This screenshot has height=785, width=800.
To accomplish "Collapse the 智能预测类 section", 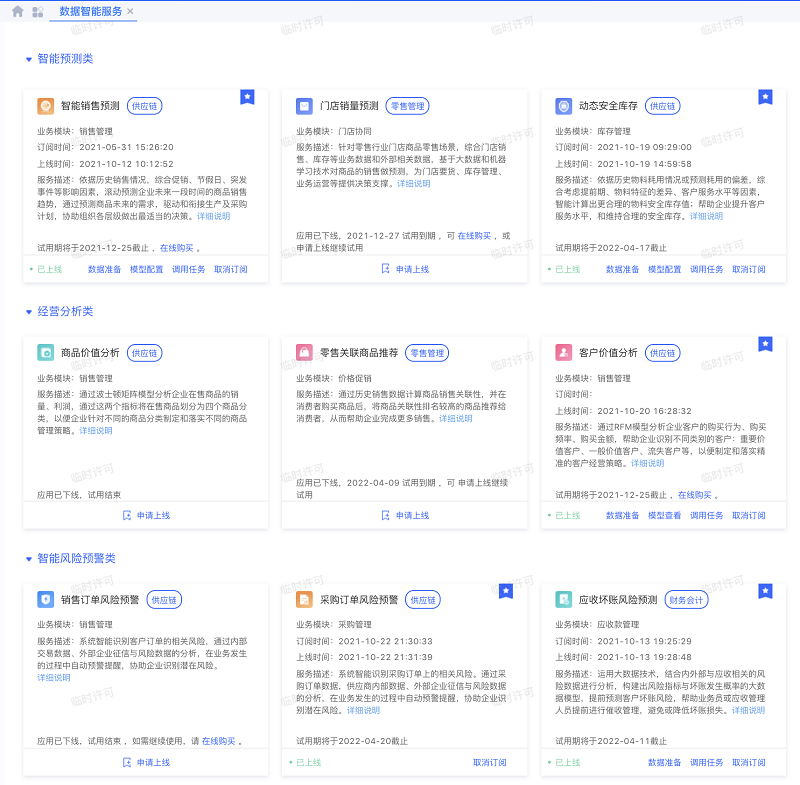I will 29,60.
